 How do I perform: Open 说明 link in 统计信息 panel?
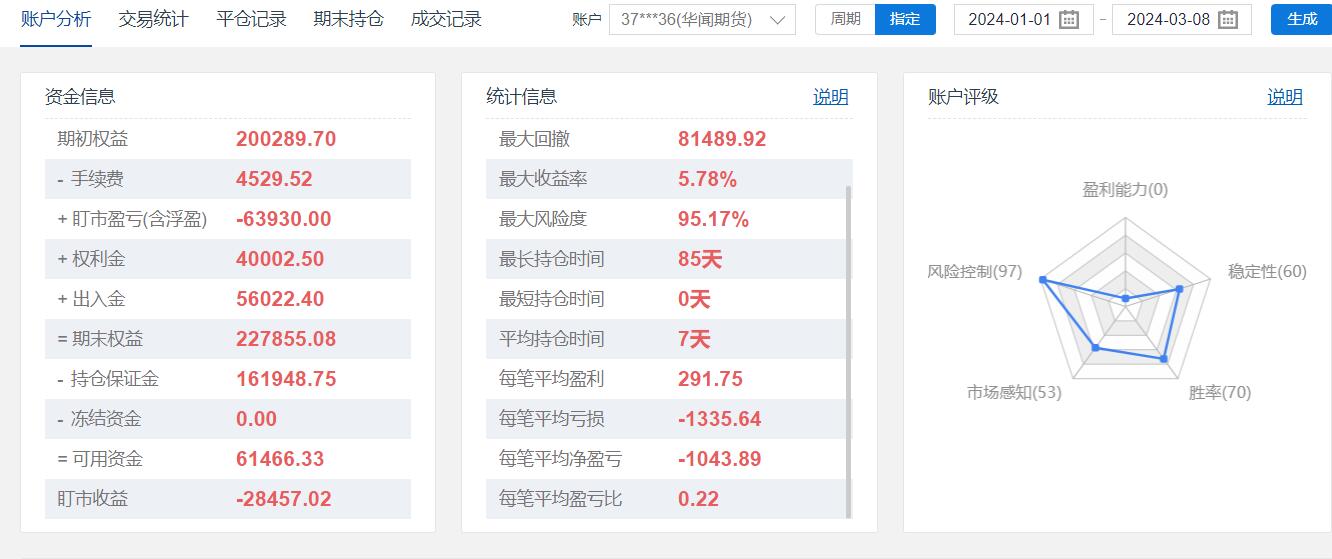pos(830,97)
